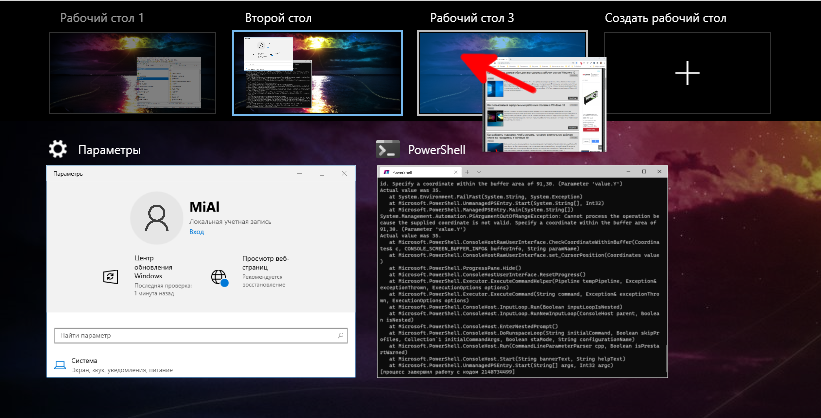Switch to Рабочий стол 1 thumbnail
This screenshot has width=821, height=418.
(x=132, y=72)
